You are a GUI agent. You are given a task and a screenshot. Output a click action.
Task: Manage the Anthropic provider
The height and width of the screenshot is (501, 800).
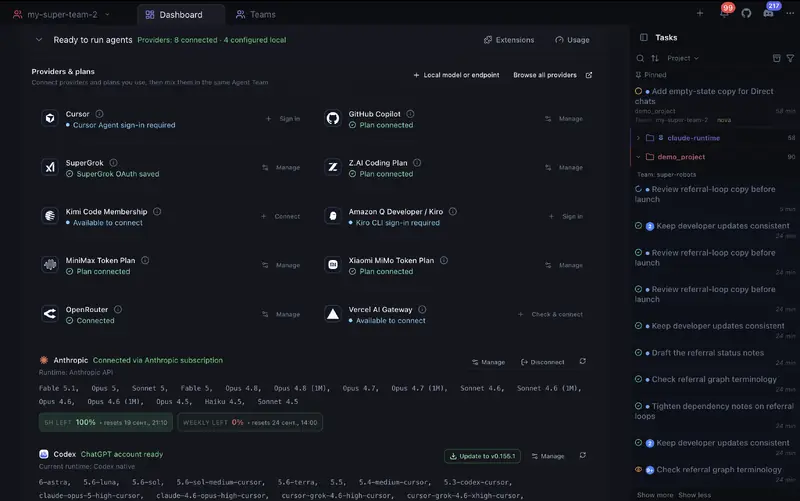[x=488, y=362]
